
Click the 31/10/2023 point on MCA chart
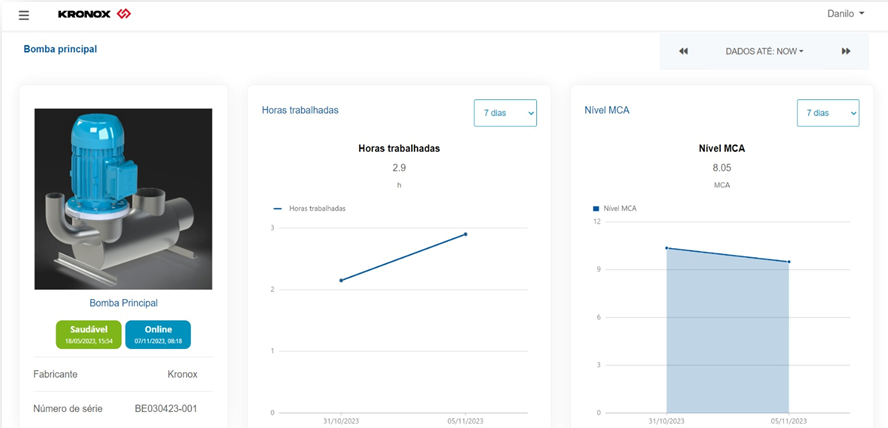coord(666,248)
